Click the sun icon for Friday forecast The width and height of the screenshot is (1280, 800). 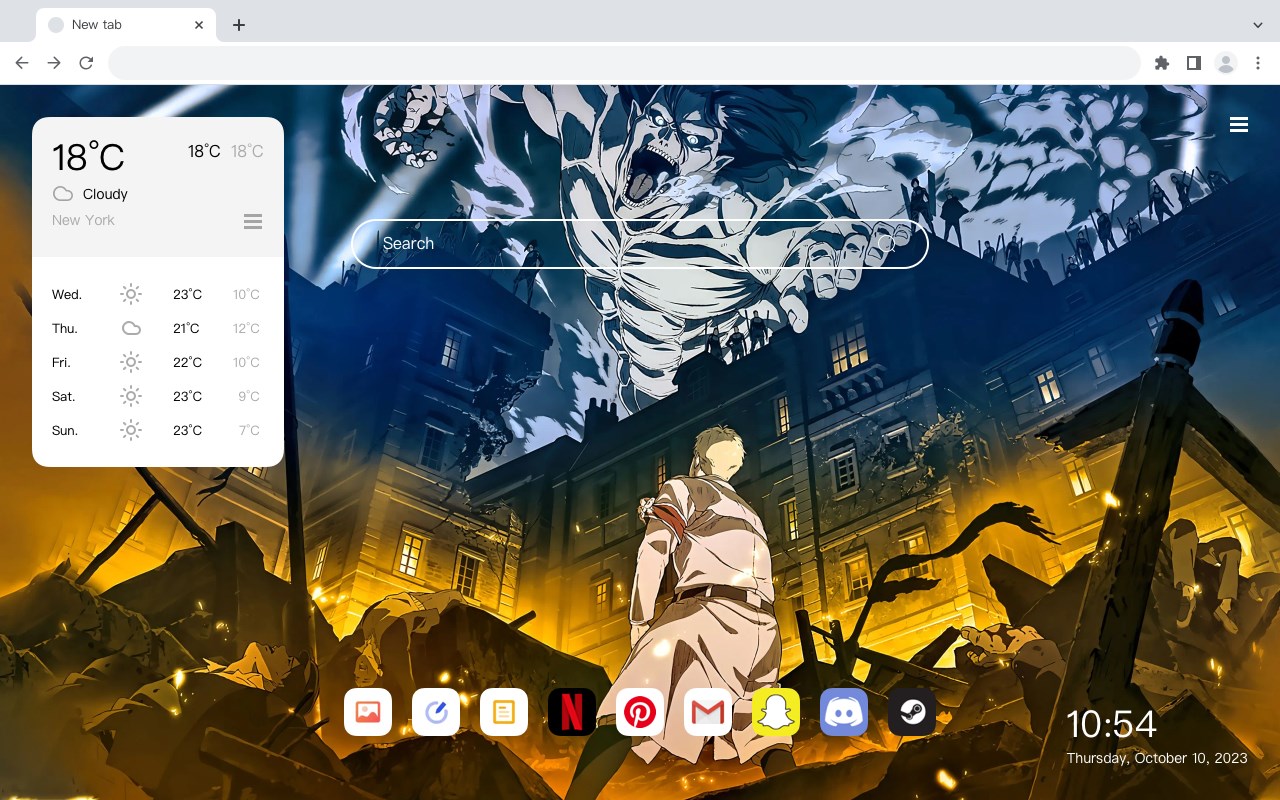131,362
